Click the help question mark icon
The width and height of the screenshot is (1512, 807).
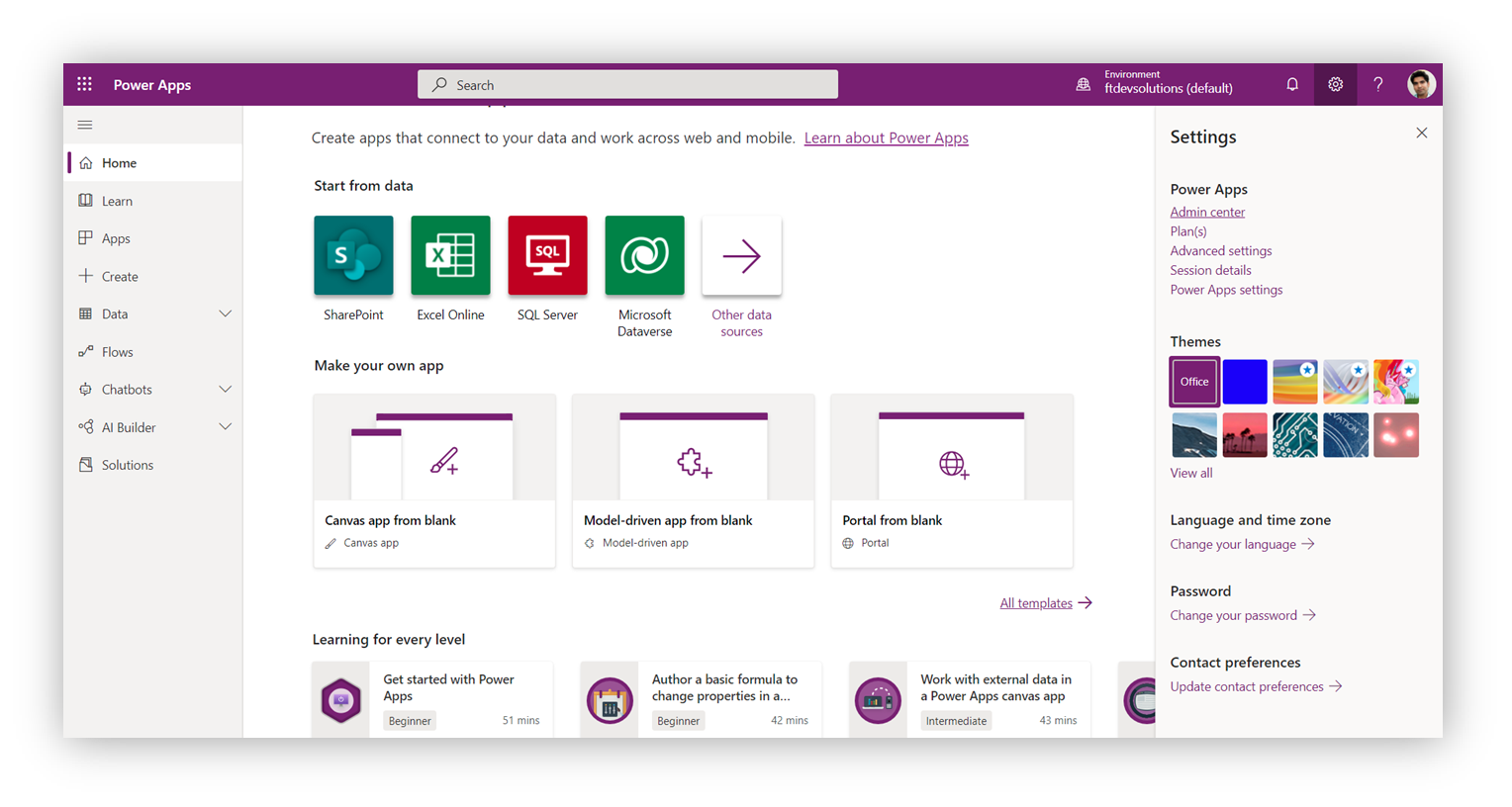pyautogui.click(x=1377, y=84)
